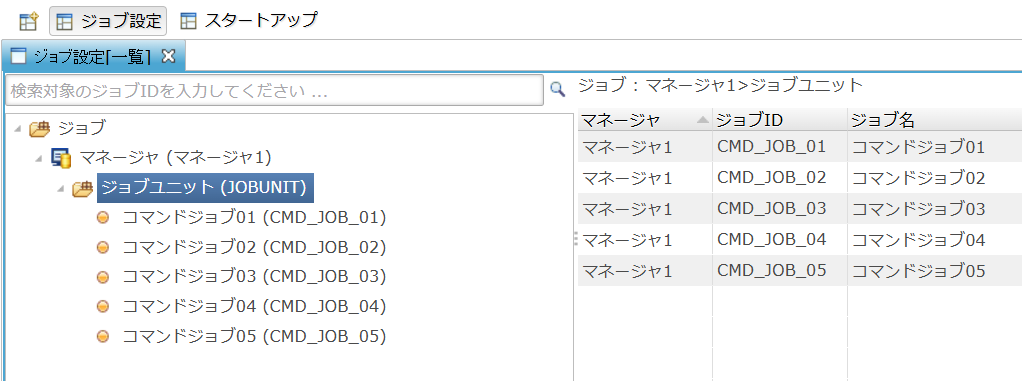
Task: Sort by the ジョブ名 column header
Action: pyautogui.click(x=935, y=120)
